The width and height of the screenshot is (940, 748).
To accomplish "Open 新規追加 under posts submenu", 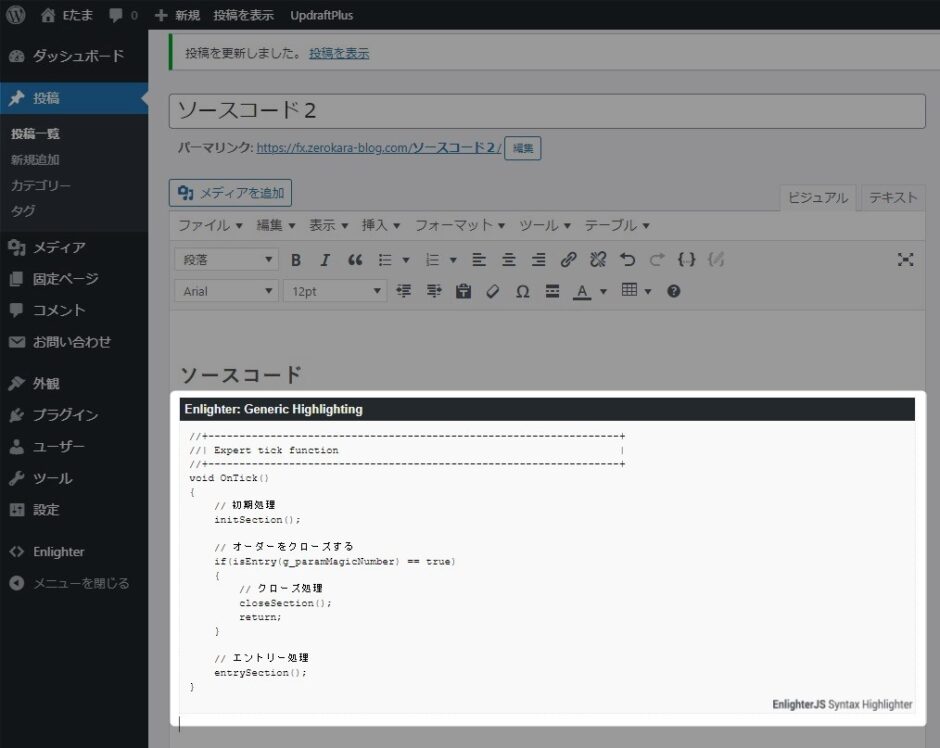I will tap(35, 160).
